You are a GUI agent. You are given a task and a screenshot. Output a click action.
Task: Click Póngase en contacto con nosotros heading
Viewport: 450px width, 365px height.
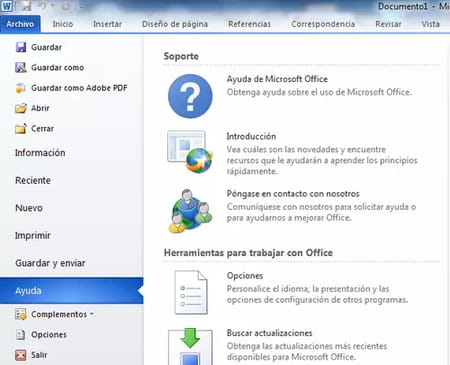click(293, 194)
